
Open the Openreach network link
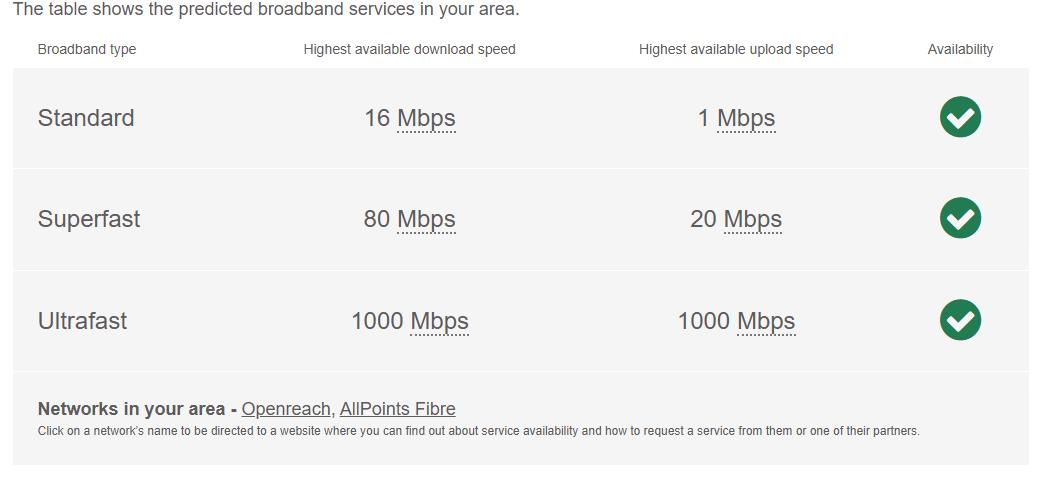pyautogui.click(x=285, y=409)
